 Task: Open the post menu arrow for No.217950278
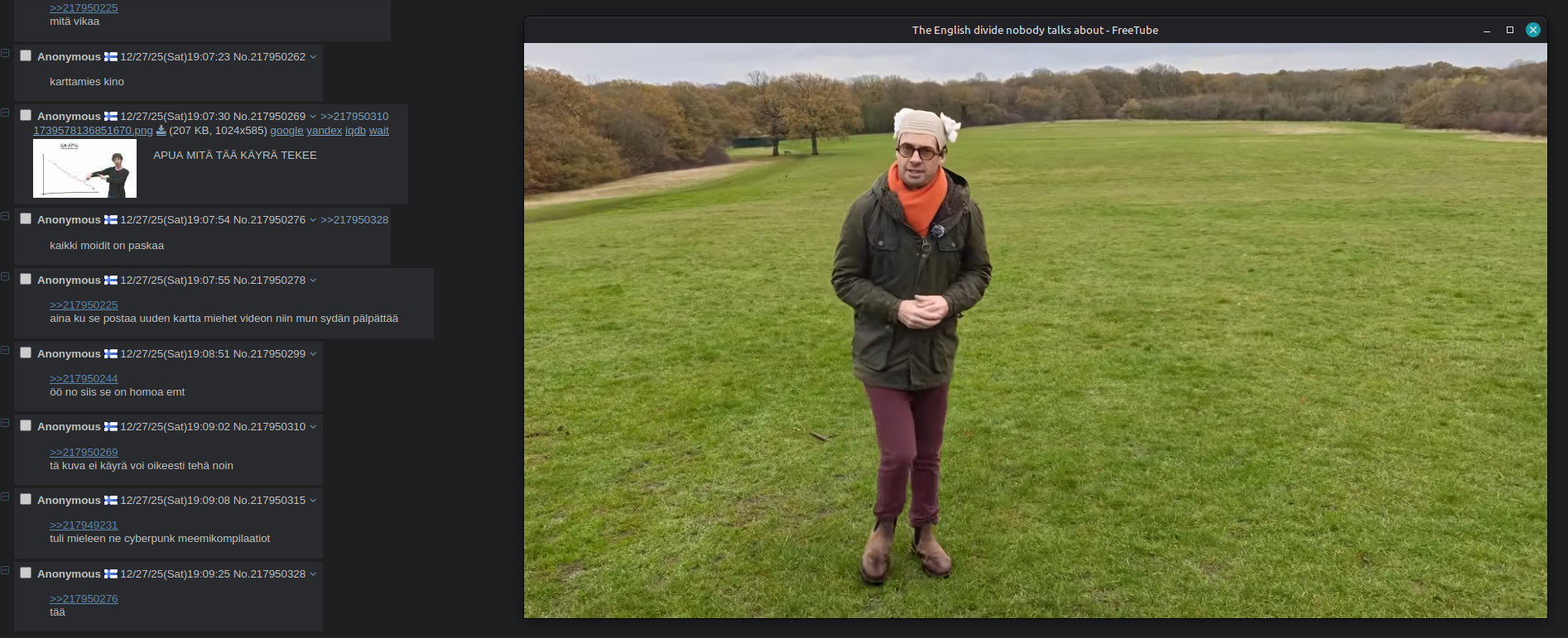(313, 281)
